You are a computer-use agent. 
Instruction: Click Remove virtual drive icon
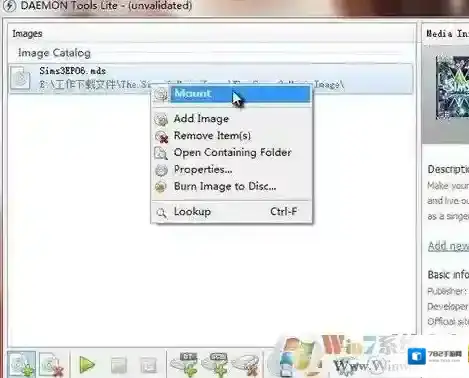point(246,365)
